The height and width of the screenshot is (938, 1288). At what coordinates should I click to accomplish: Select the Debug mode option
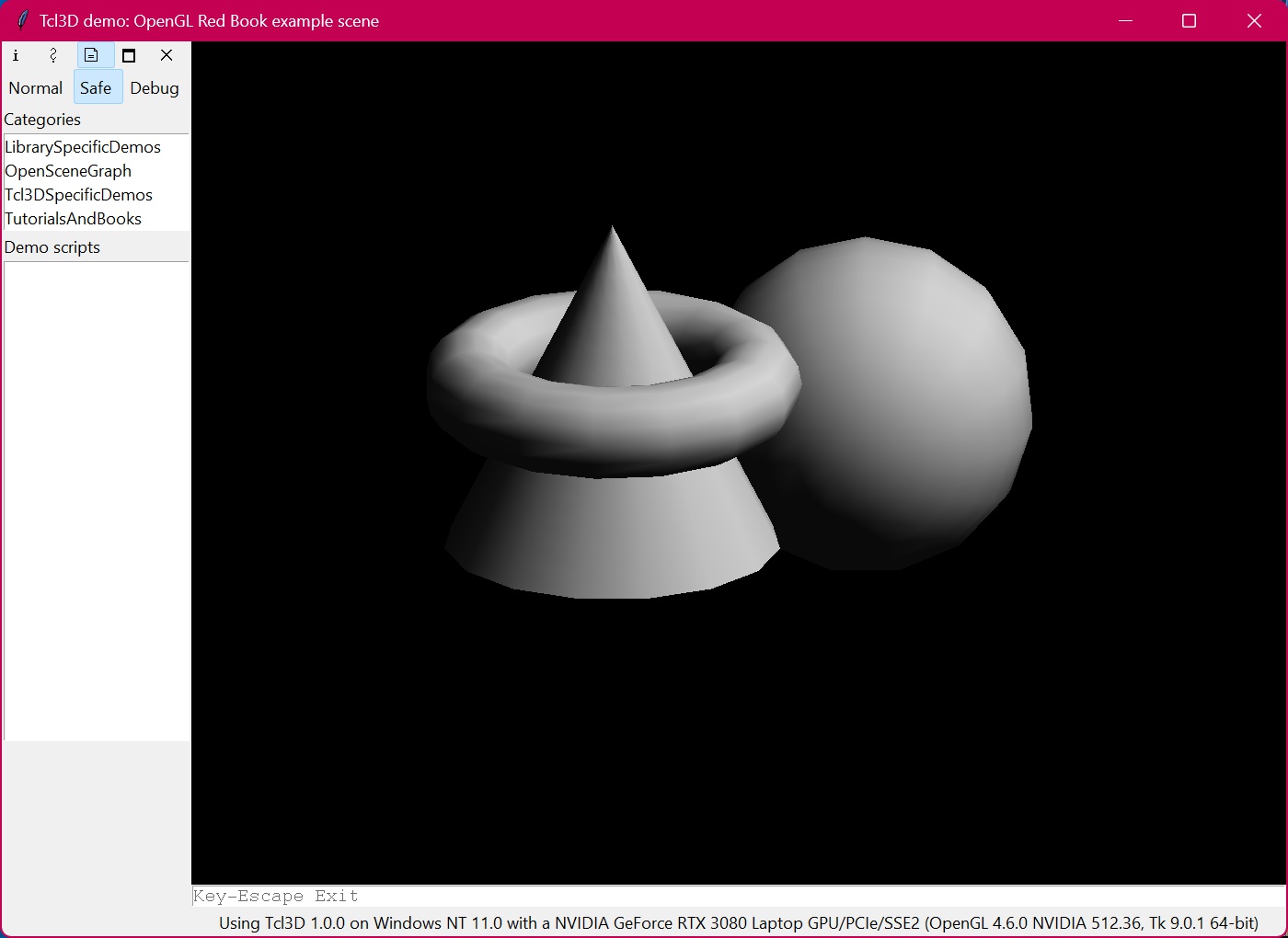[155, 88]
